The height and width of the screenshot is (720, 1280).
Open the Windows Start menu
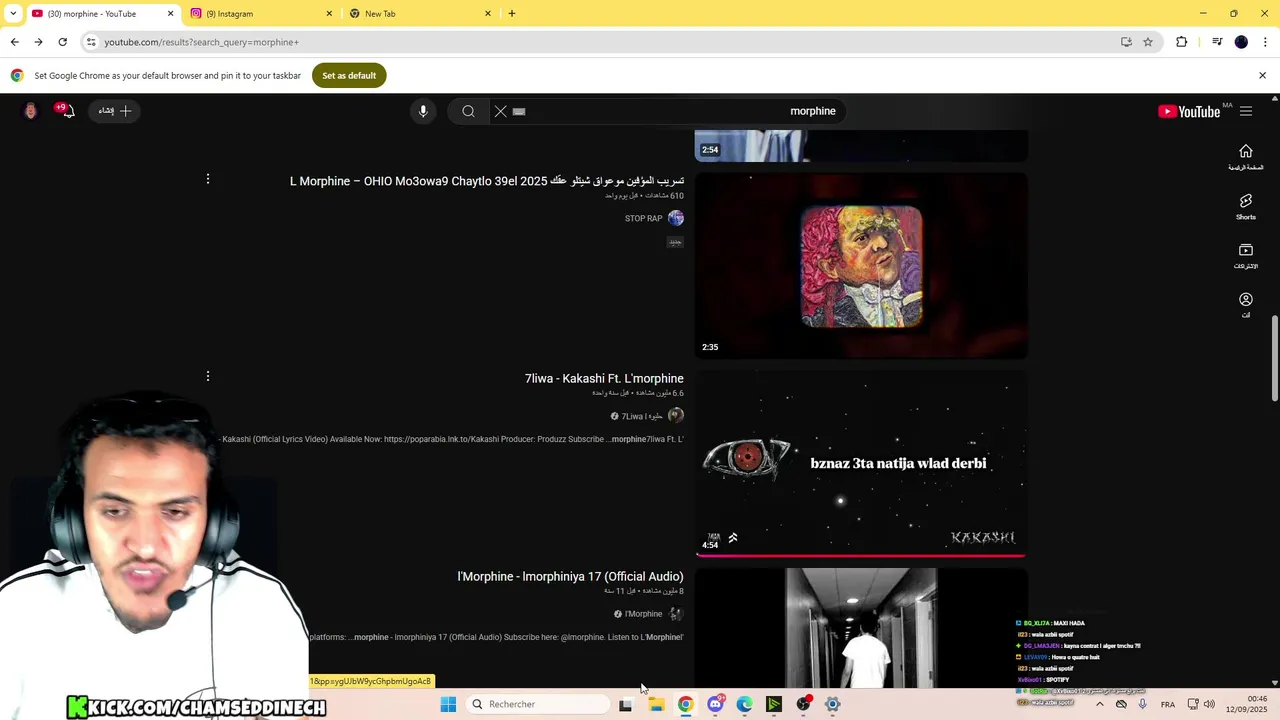(448, 704)
